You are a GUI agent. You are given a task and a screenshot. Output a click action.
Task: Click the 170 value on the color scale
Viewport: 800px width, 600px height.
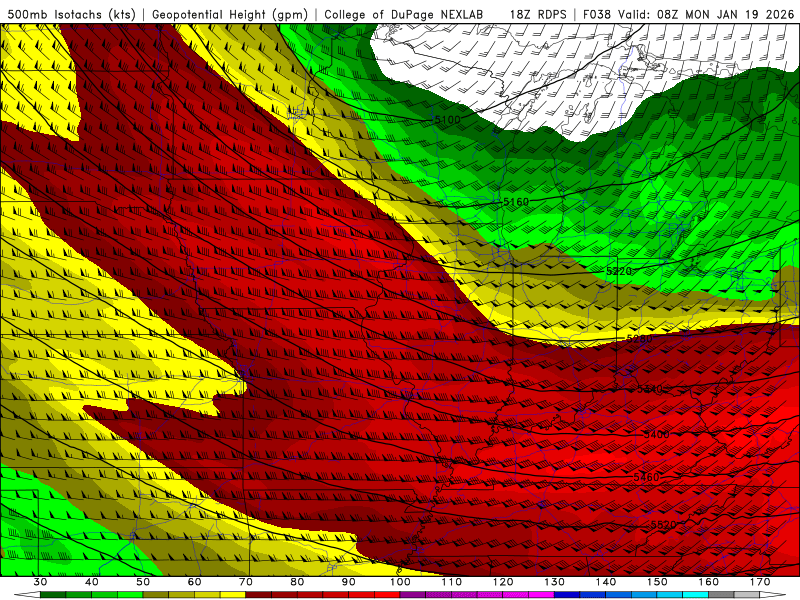761,582
